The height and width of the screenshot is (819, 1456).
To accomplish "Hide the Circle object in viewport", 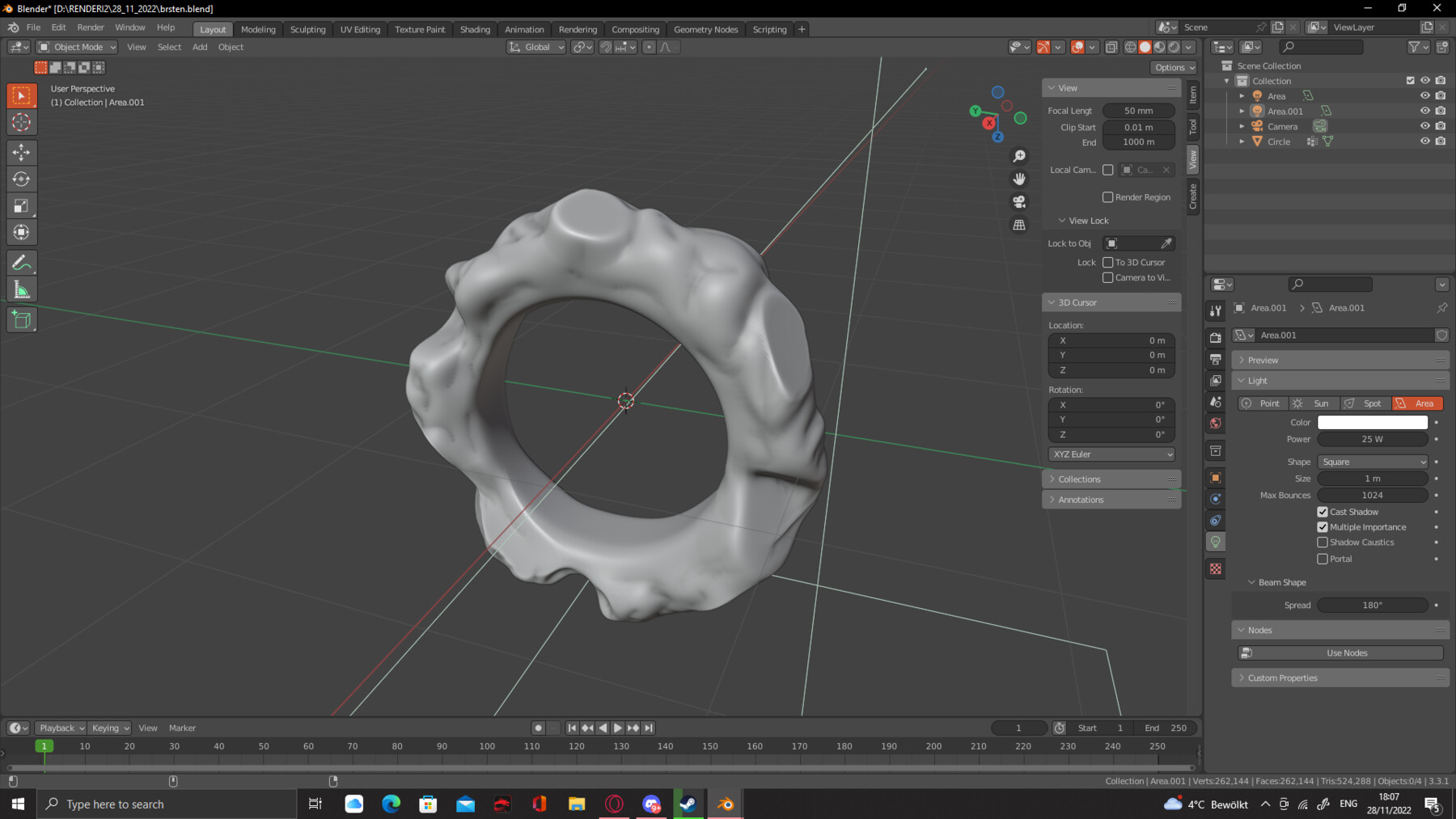I will pos(1425,141).
